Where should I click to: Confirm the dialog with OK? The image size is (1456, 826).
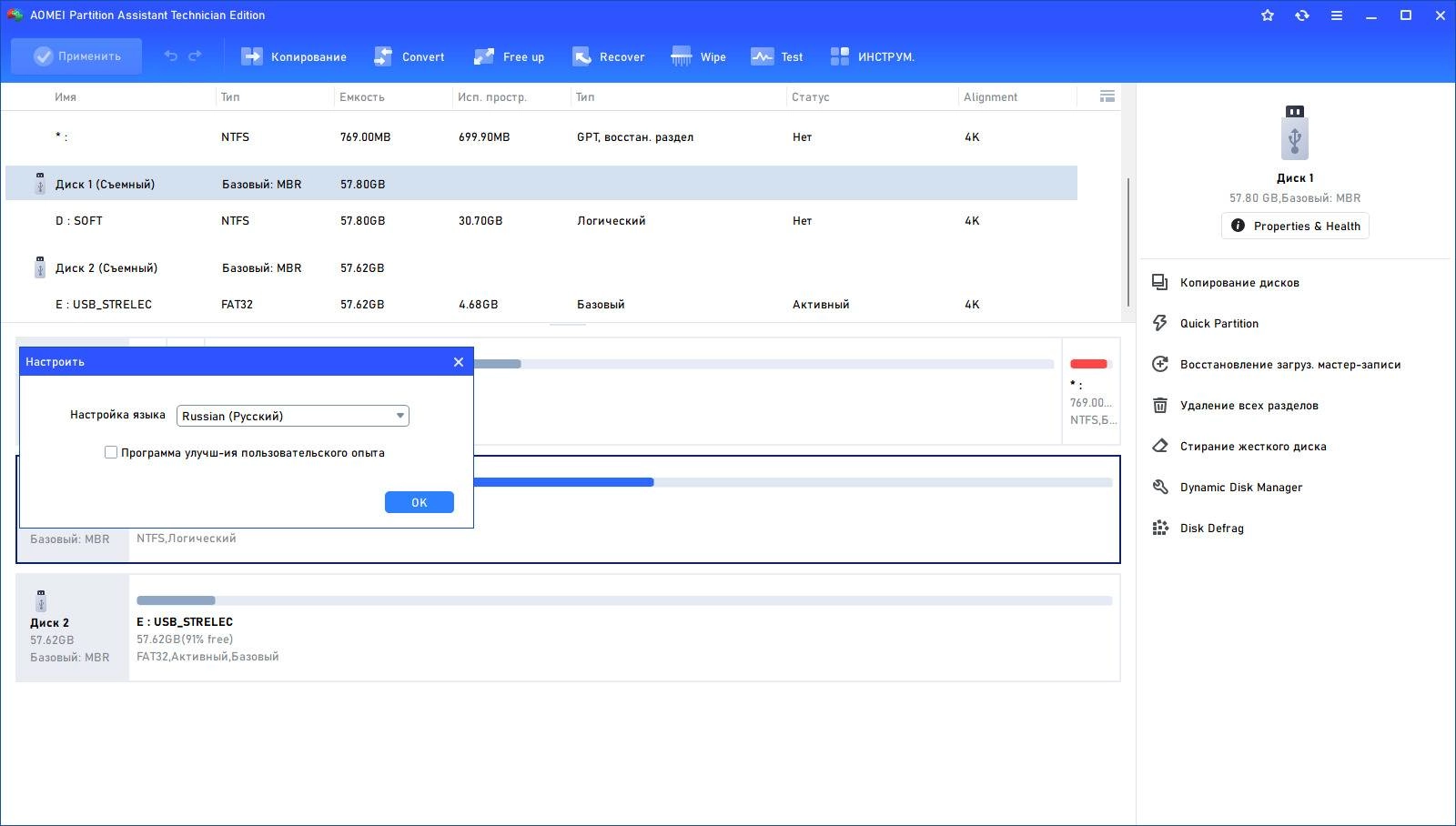(420, 502)
